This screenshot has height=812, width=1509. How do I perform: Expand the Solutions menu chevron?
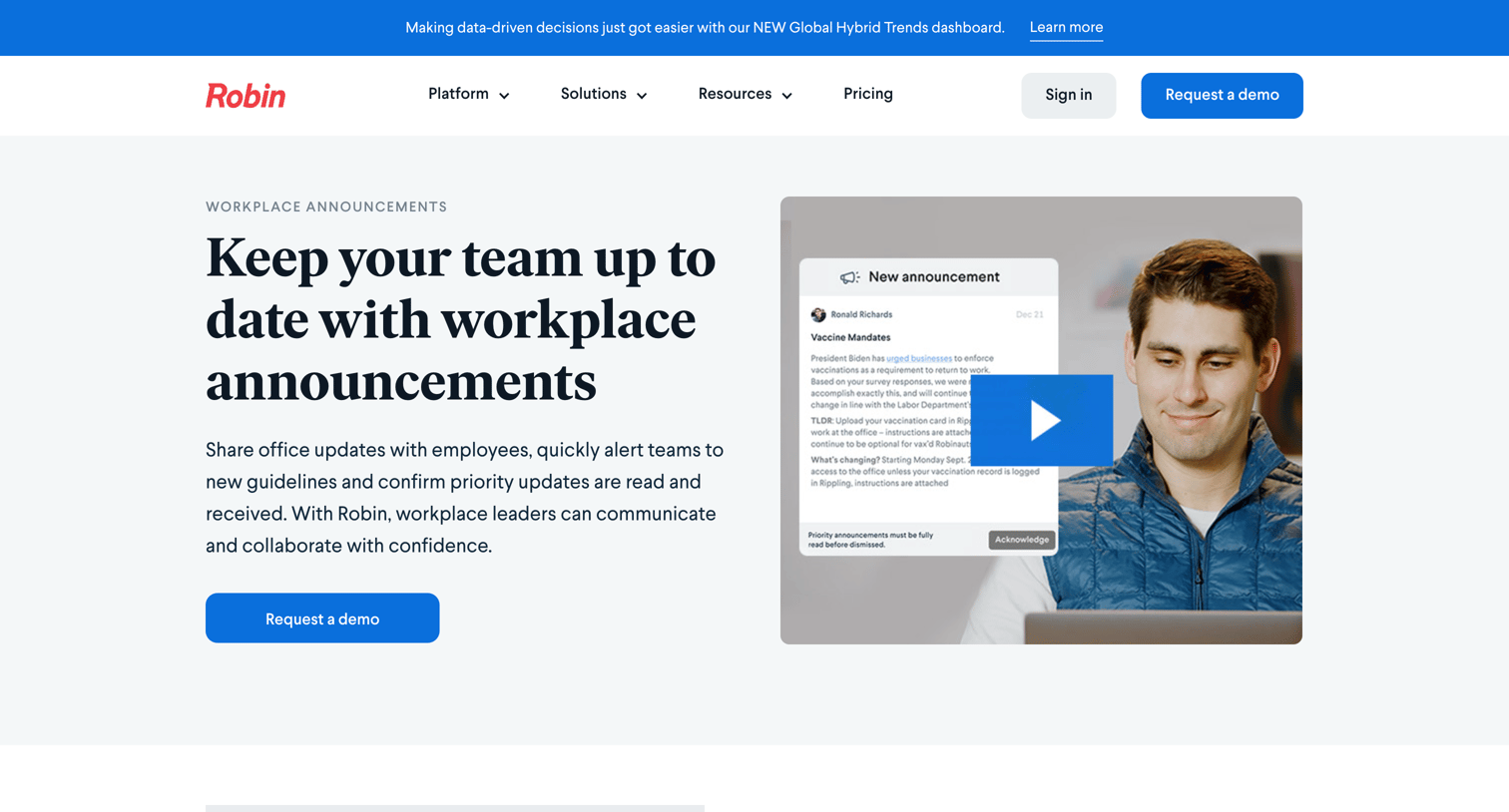(x=642, y=96)
